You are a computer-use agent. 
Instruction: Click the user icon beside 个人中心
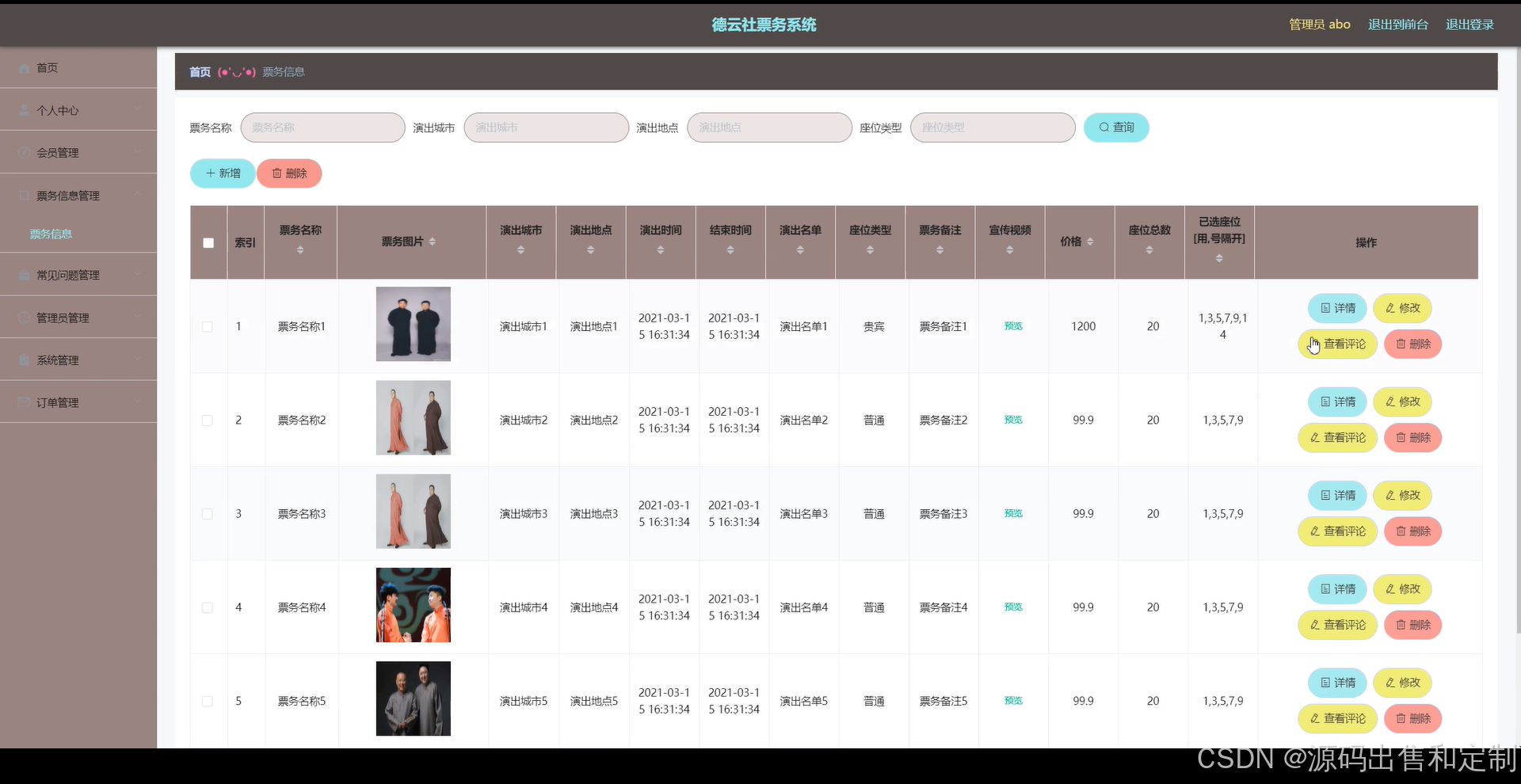(24, 111)
